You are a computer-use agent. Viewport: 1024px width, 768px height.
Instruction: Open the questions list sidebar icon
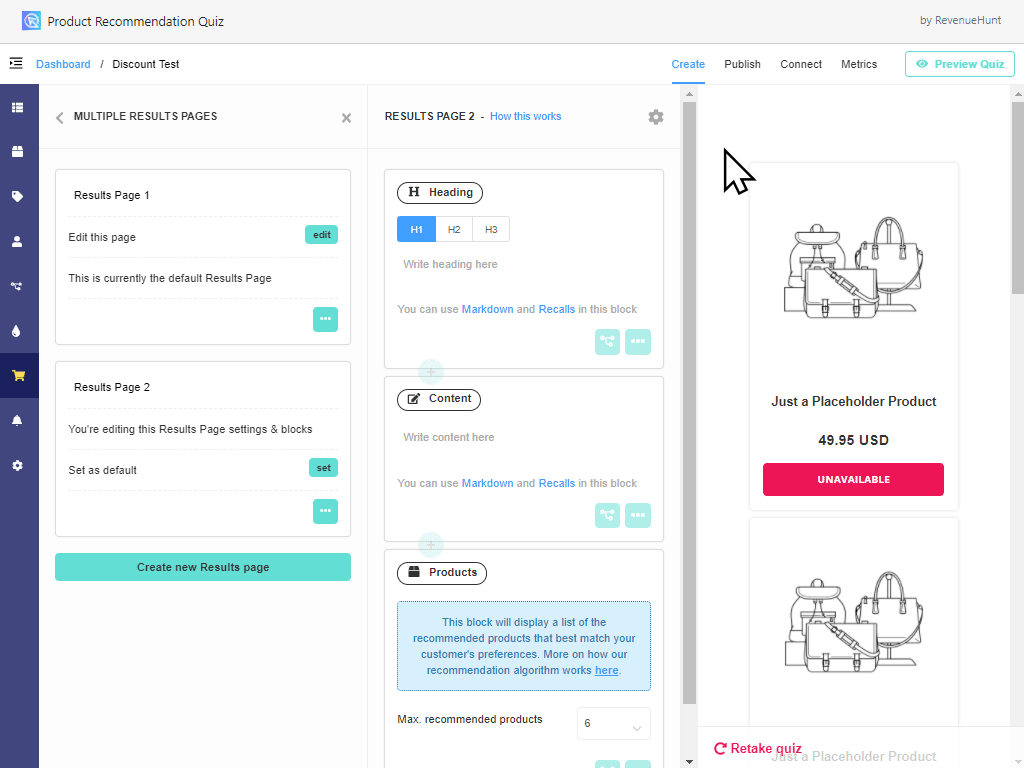point(18,107)
